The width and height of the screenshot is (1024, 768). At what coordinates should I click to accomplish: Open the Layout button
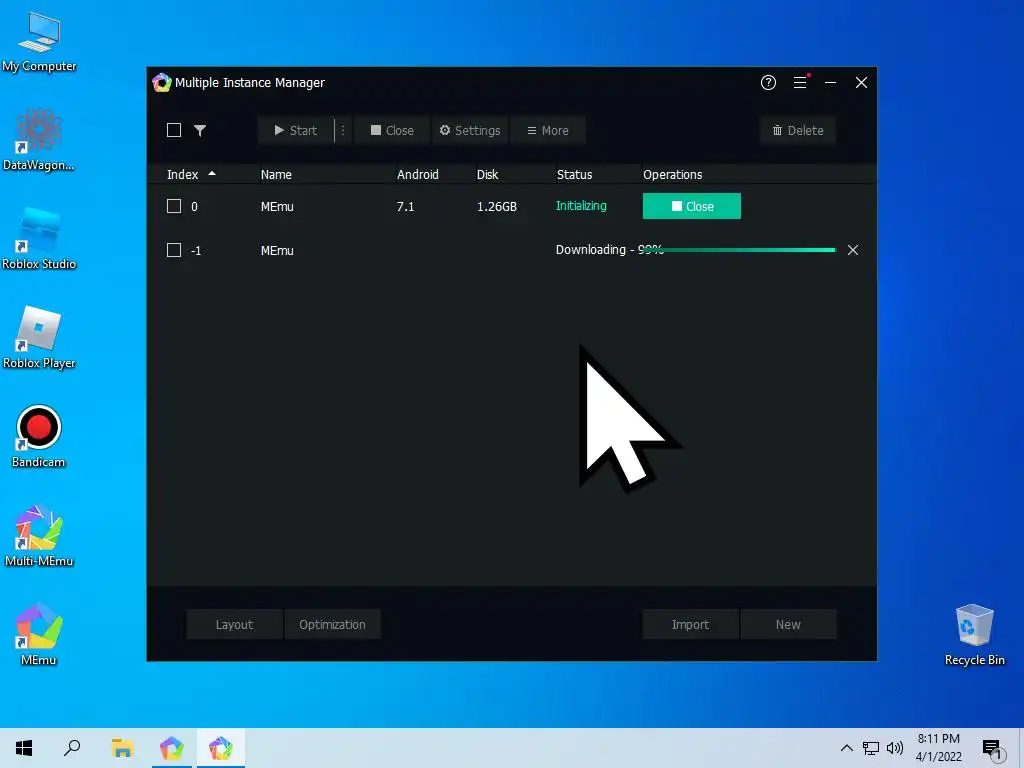click(234, 624)
